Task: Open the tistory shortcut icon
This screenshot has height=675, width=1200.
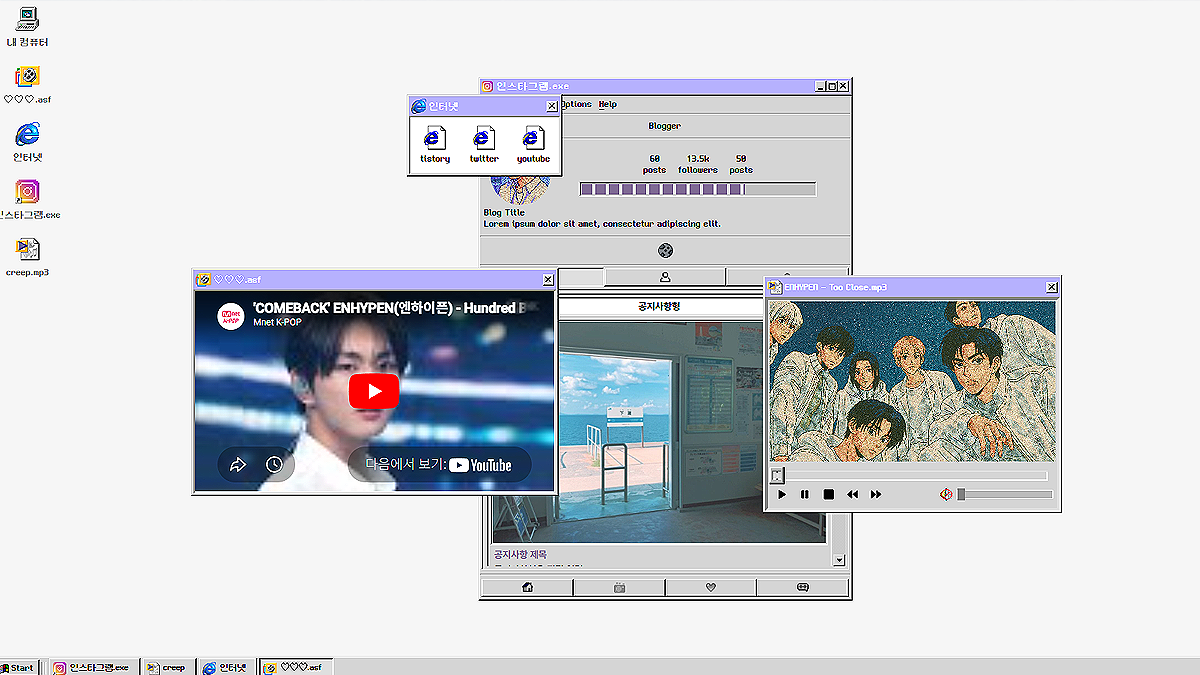Action: [434, 139]
